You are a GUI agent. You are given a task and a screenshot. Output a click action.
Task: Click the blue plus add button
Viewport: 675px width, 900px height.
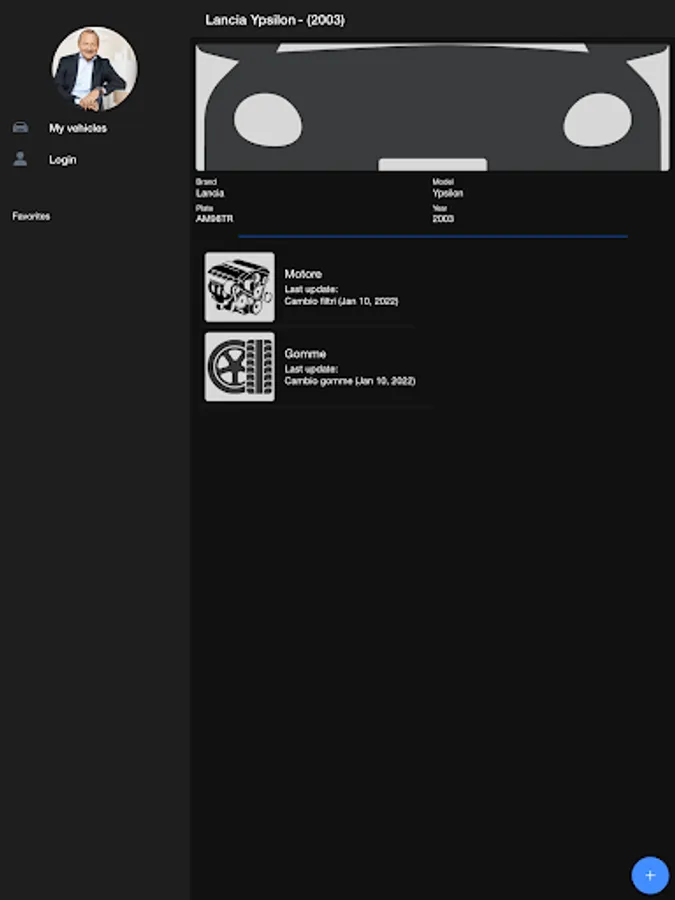coord(650,875)
